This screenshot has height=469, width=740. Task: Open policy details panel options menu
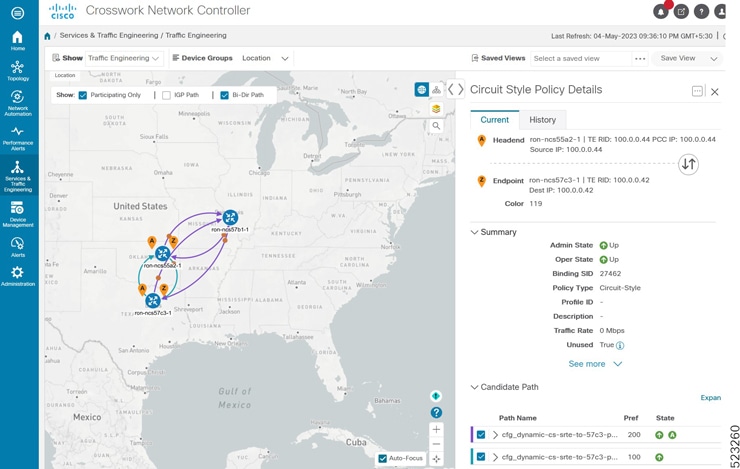point(697,91)
